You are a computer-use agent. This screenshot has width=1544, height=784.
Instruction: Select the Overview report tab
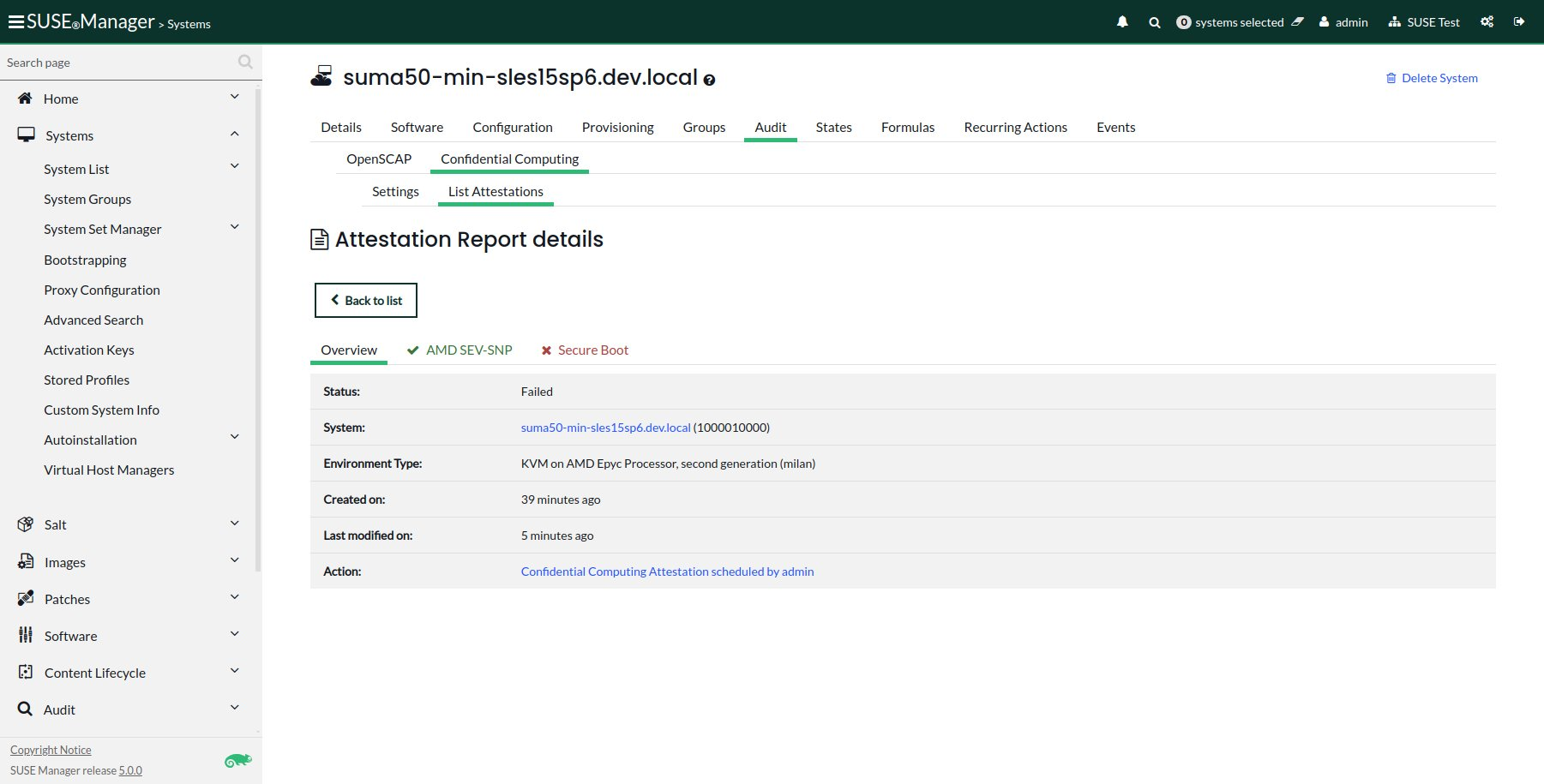pyautogui.click(x=349, y=350)
